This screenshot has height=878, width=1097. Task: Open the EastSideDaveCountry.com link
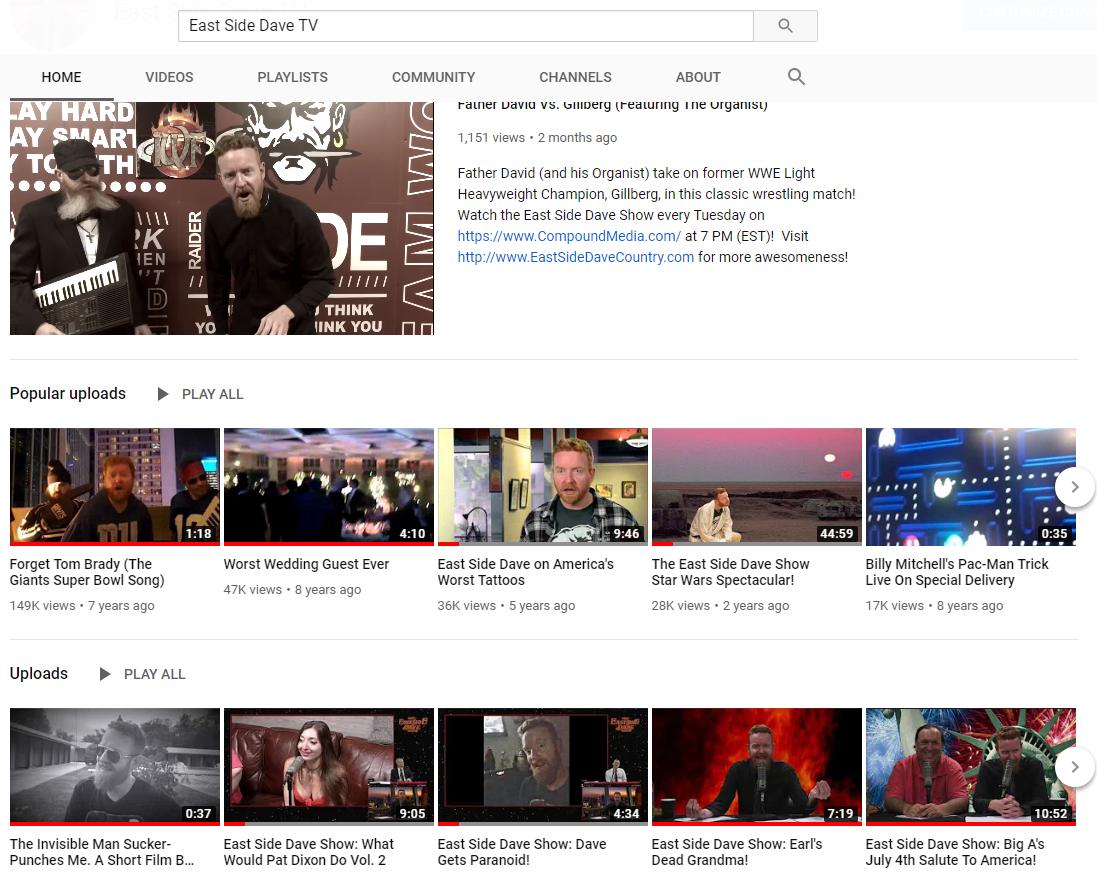[576, 257]
